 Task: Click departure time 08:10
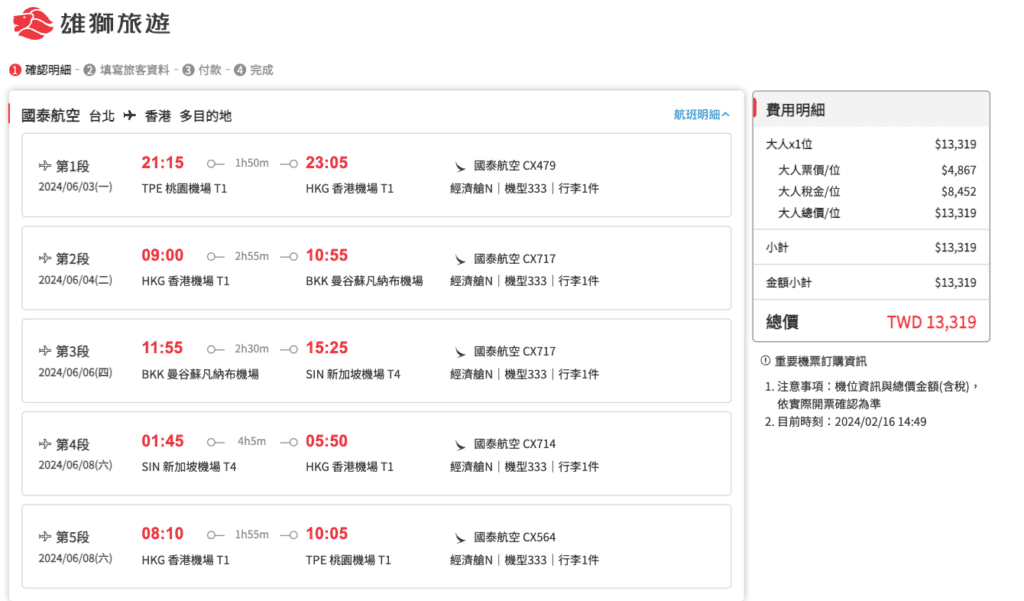pos(163,534)
